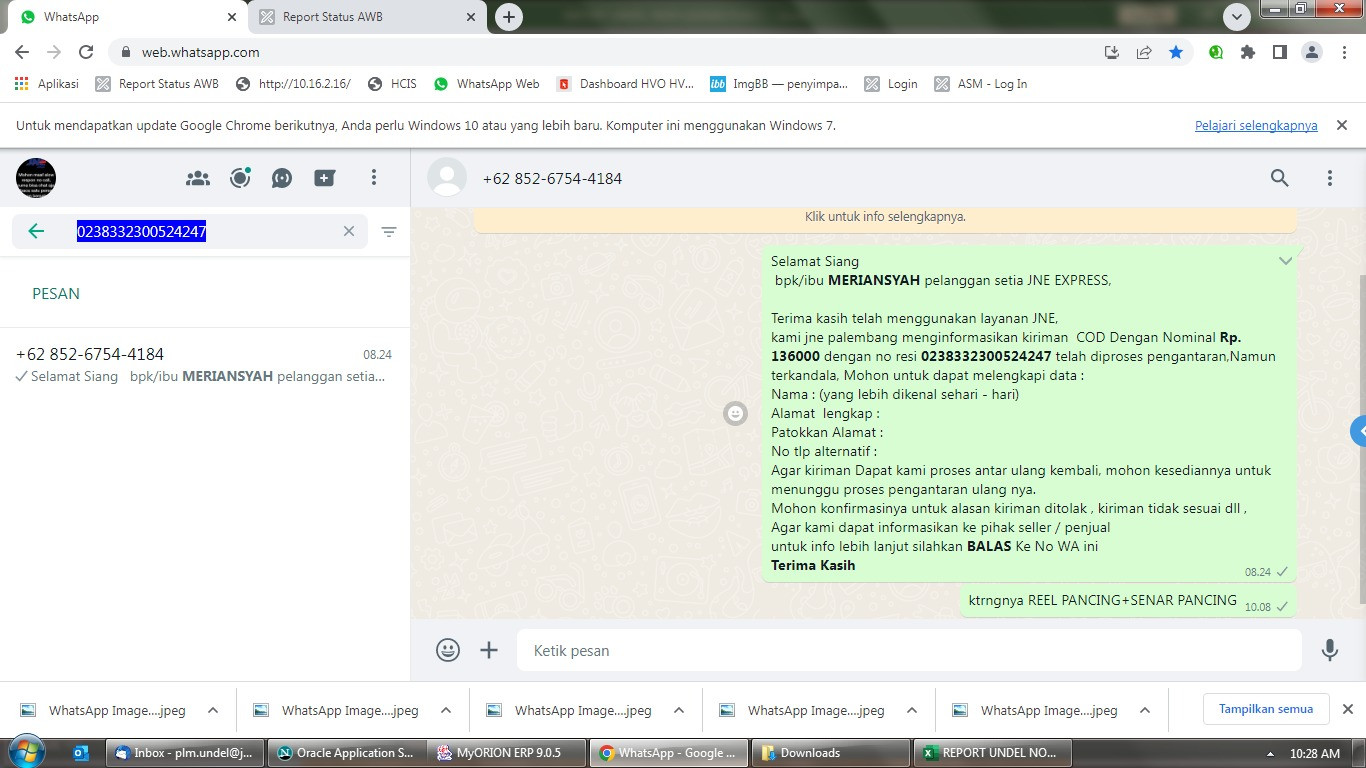Dismiss Chrome update notification bar

pos(1342,125)
